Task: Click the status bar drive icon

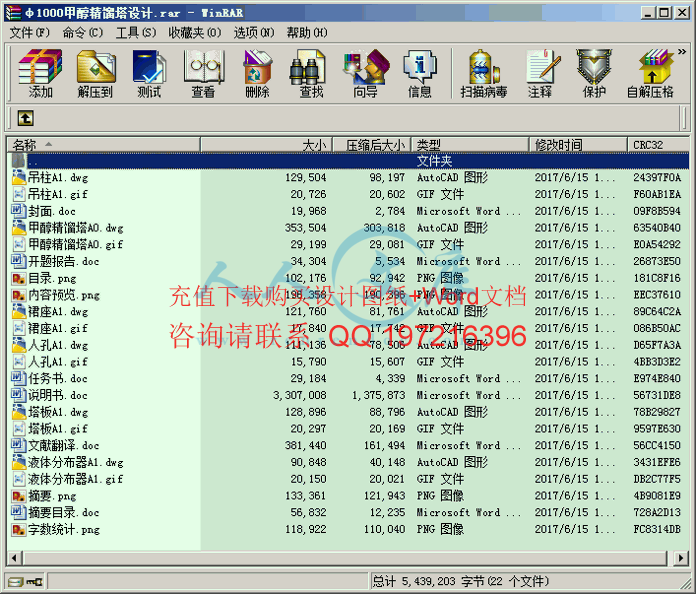Action: (16, 581)
